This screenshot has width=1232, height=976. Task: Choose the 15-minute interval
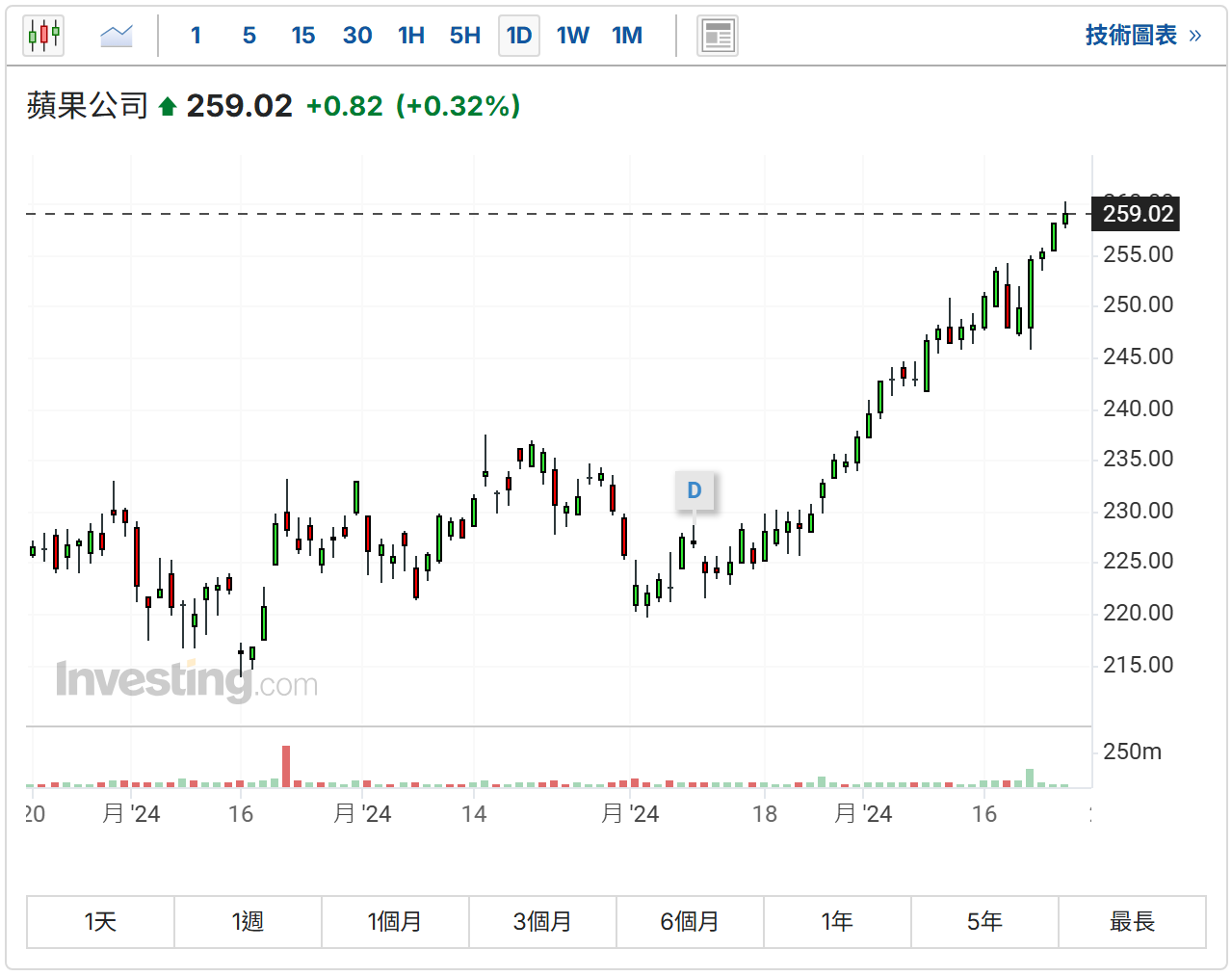click(x=302, y=36)
